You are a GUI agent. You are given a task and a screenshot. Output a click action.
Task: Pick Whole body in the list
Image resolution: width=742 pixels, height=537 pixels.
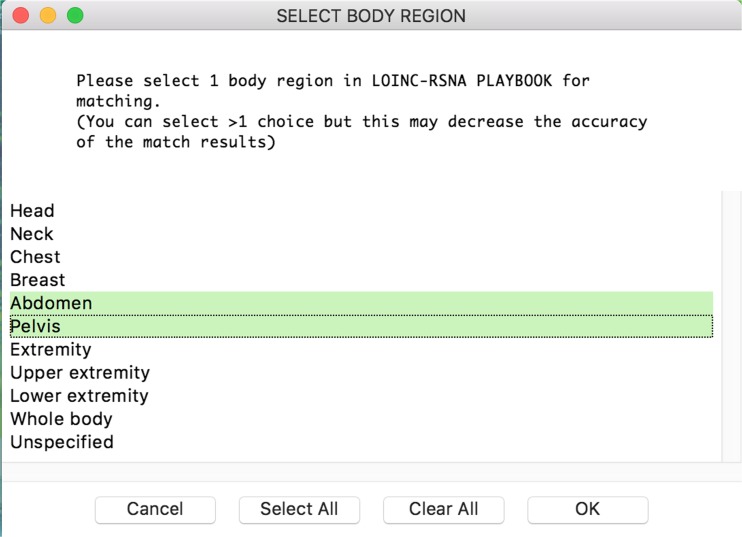click(x=362, y=419)
